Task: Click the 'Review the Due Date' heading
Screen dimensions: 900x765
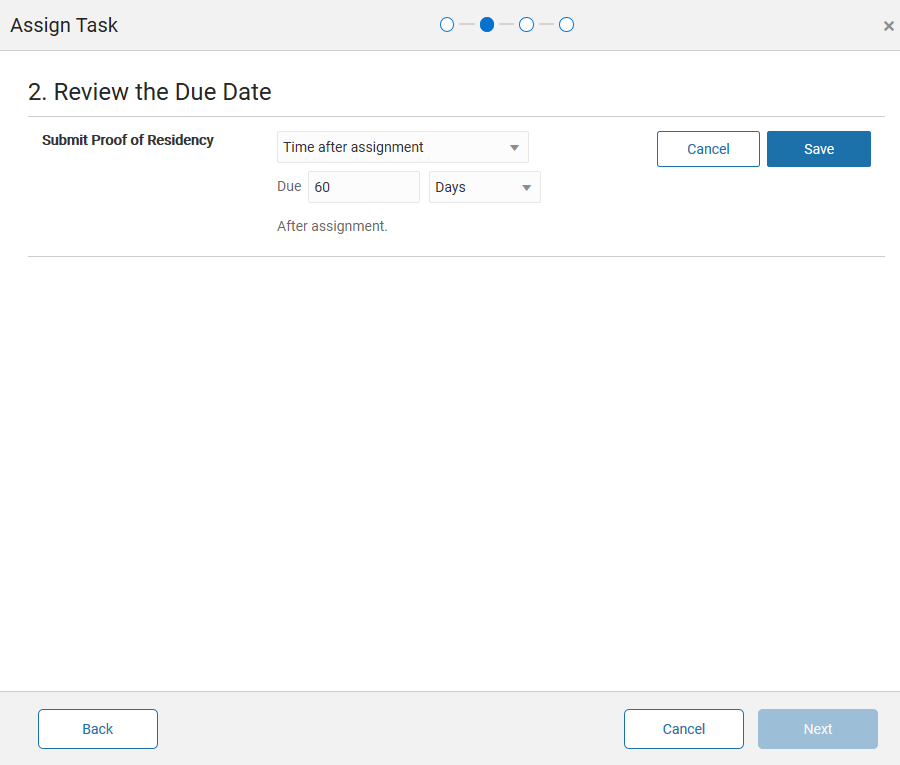Action: 150,92
